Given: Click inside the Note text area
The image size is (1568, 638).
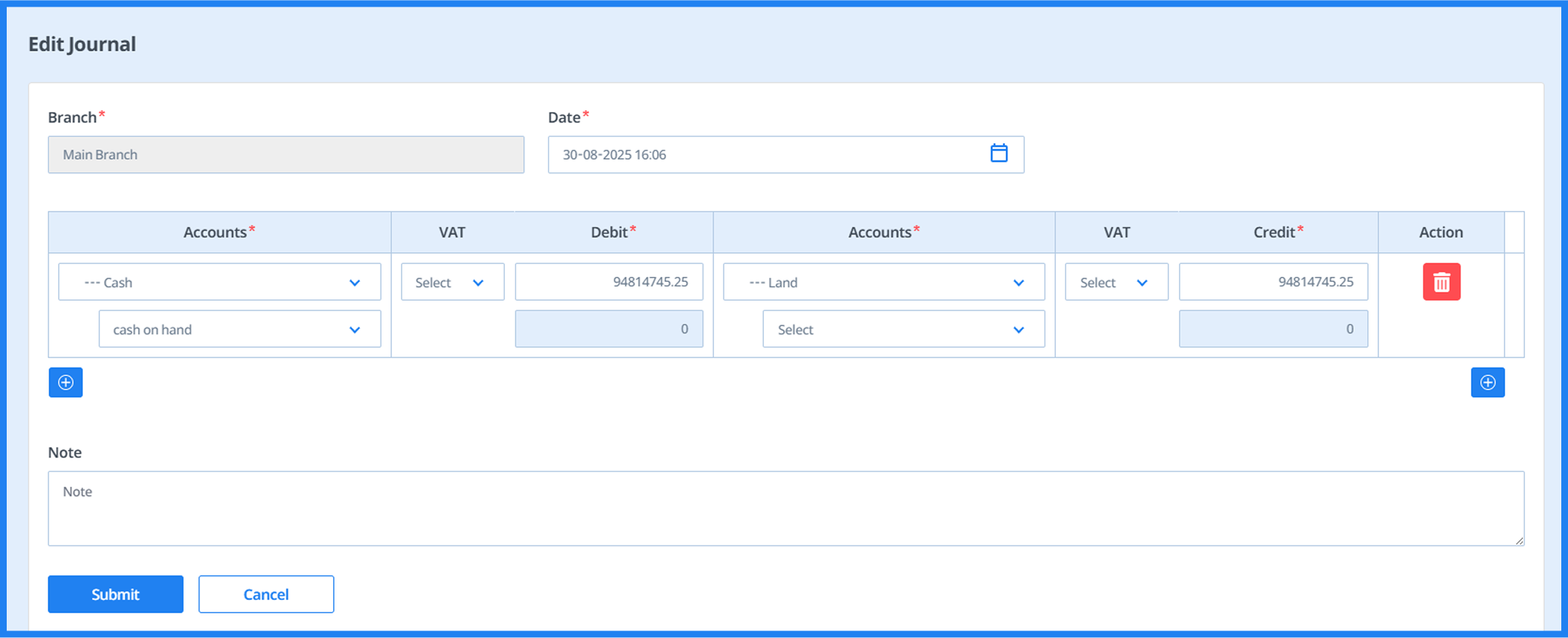Looking at the screenshot, I should (784, 508).
